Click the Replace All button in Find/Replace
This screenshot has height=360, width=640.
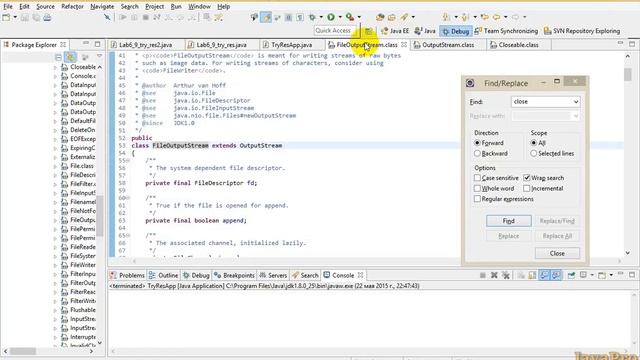(x=557, y=236)
